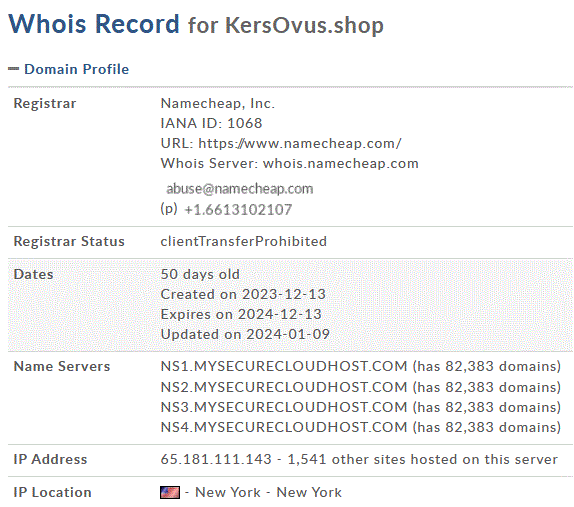Open 1,541 other sites hosted link

pos(422,459)
